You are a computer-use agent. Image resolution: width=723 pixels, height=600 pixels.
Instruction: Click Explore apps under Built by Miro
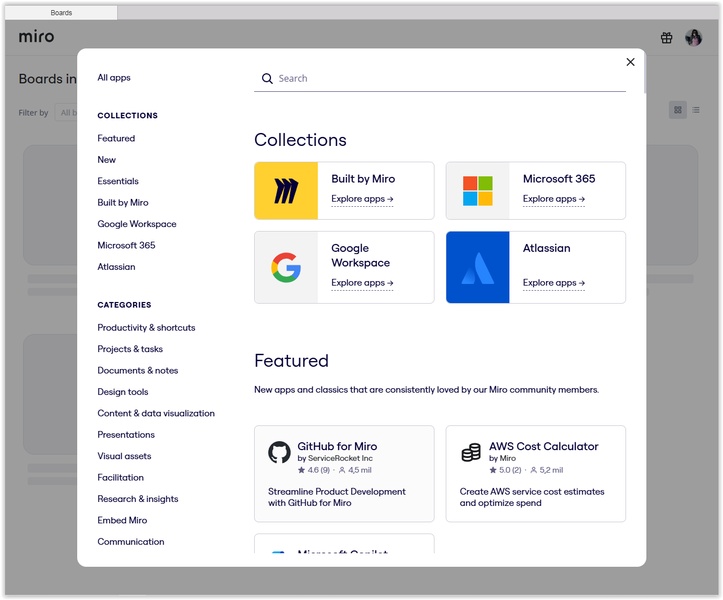click(362, 199)
